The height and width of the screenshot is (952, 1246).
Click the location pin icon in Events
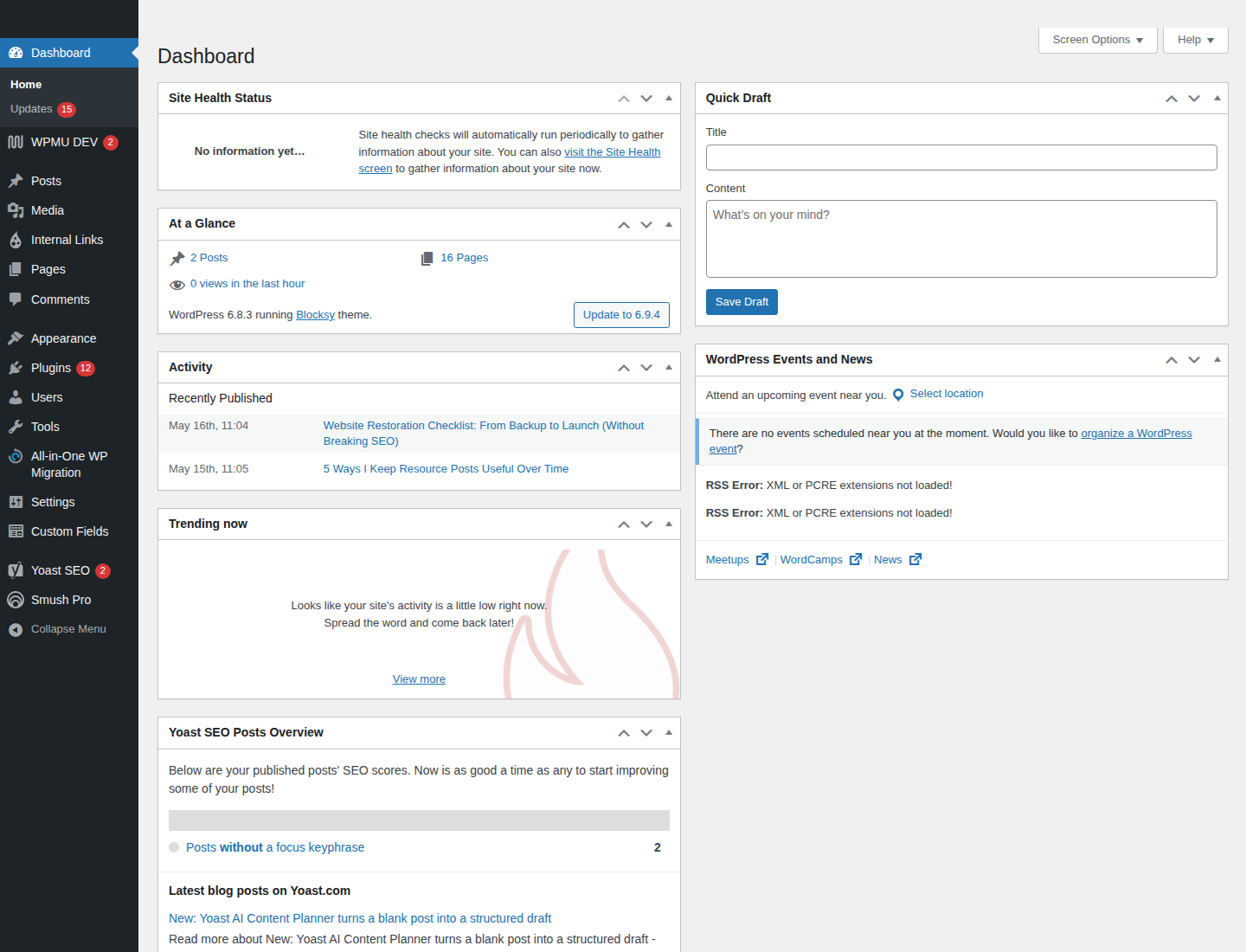point(898,395)
